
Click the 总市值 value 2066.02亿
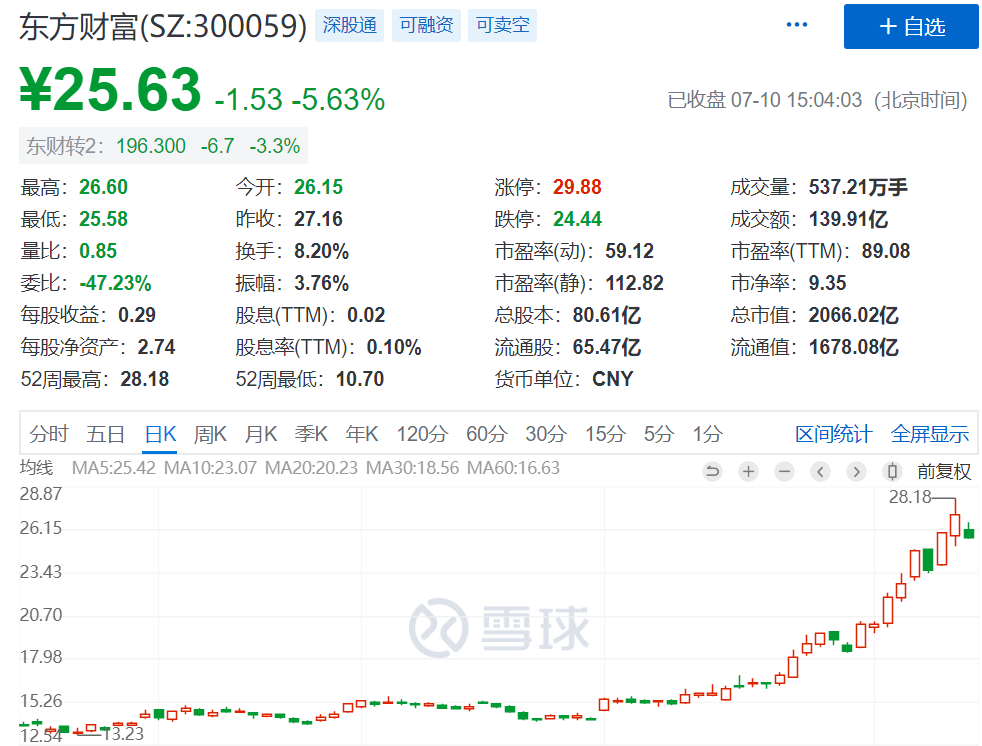(853, 314)
